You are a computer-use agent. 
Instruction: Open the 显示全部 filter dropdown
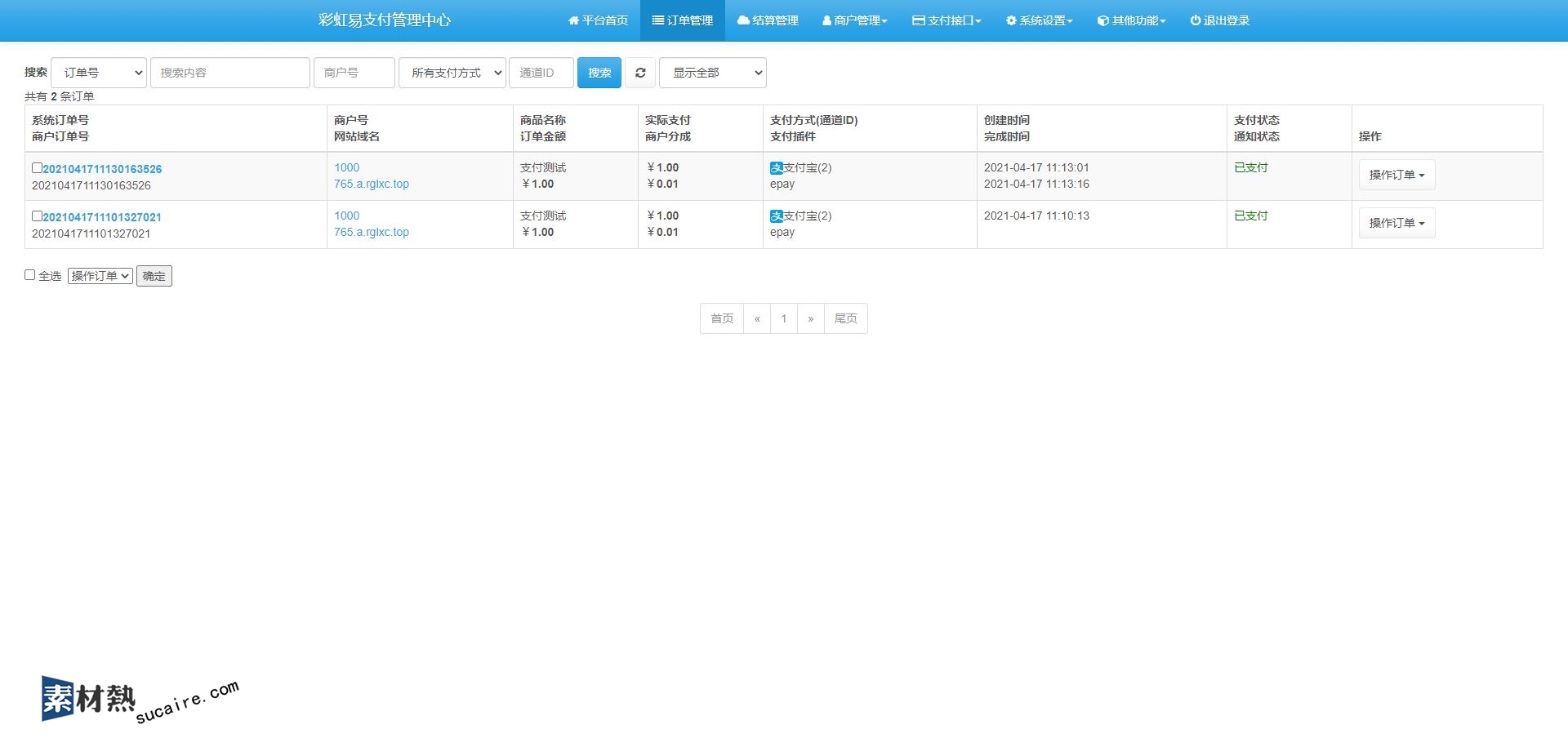[713, 73]
